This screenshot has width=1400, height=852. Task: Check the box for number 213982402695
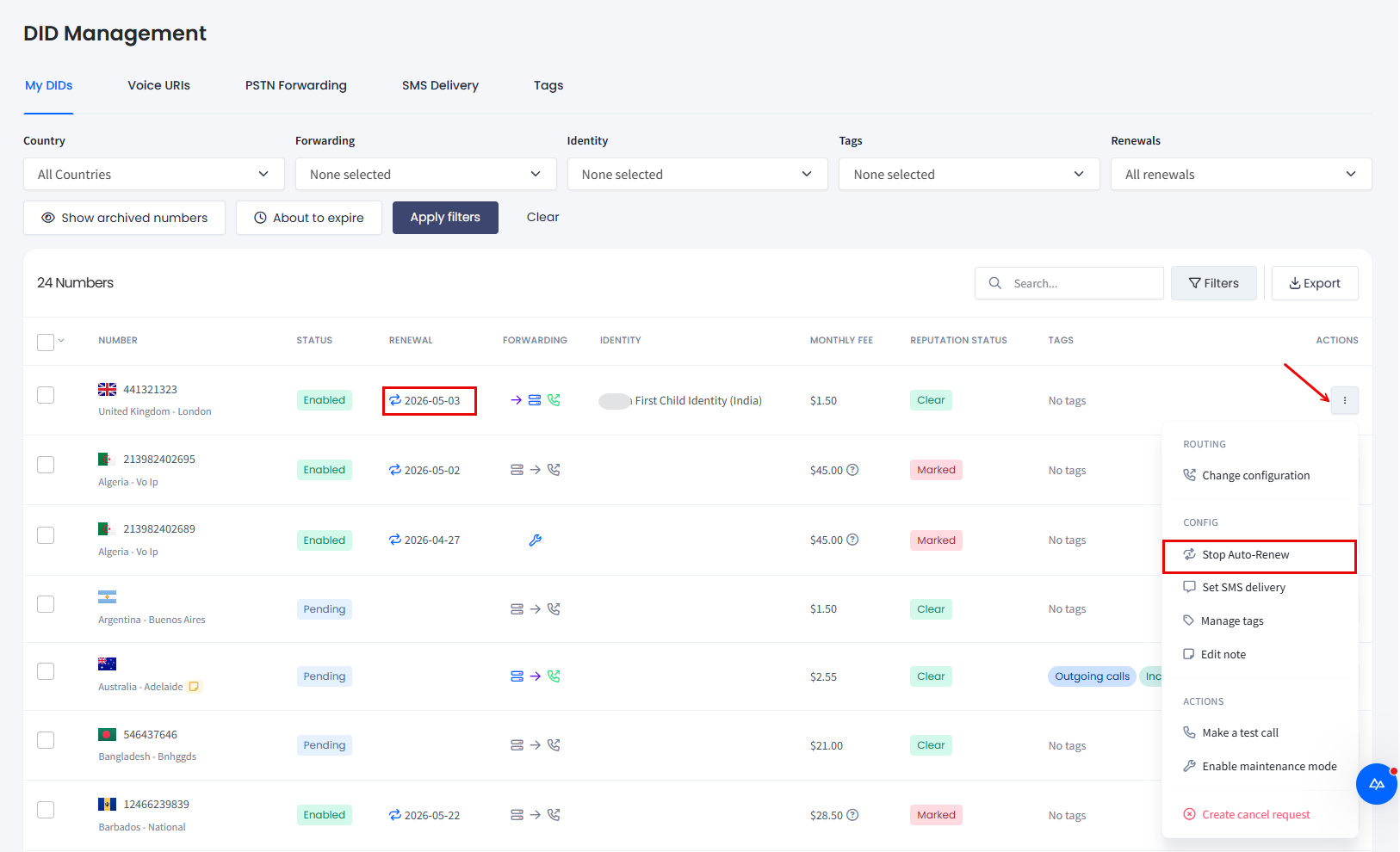pos(46,465)
